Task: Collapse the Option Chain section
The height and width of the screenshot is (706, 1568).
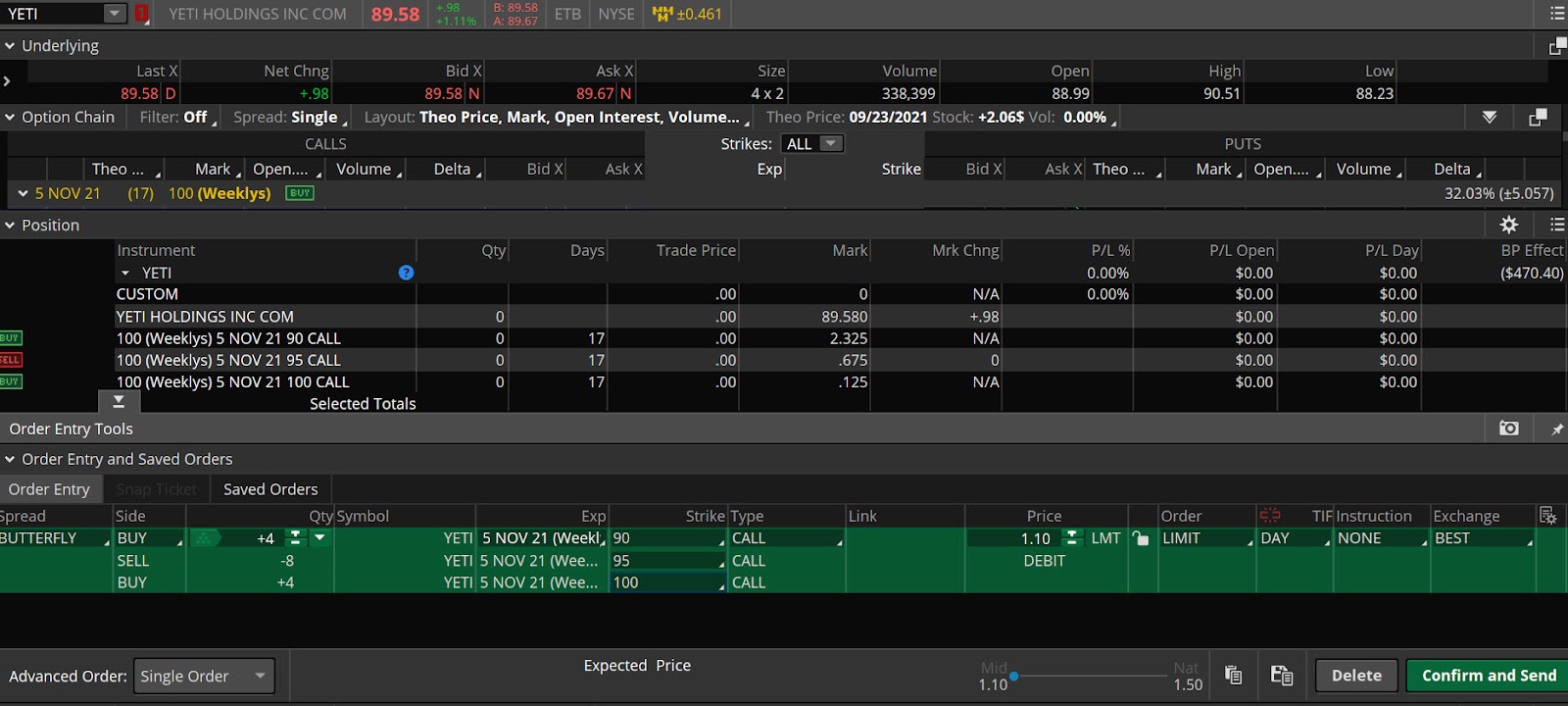Action: pyautogui.click(x=10, y=117)
